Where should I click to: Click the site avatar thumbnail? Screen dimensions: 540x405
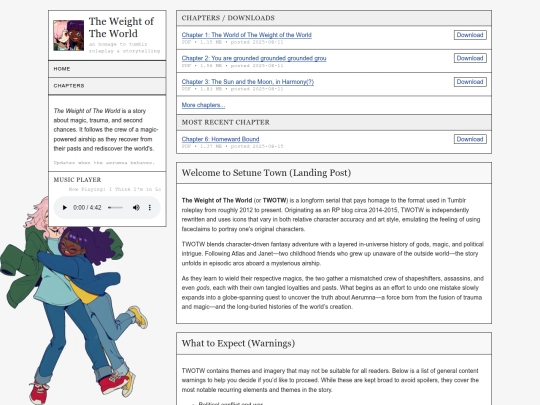coord(69,35)
